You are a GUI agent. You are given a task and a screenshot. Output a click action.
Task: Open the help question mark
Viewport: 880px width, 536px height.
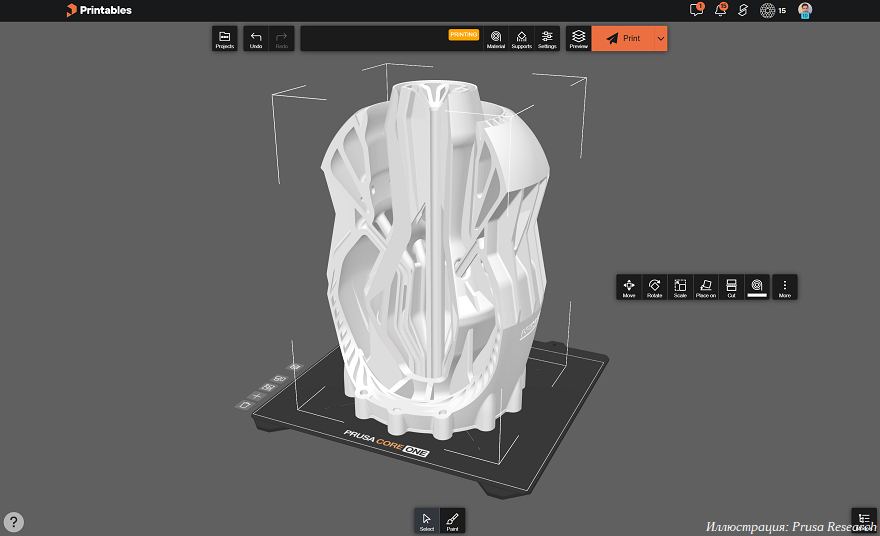(14, 522)
